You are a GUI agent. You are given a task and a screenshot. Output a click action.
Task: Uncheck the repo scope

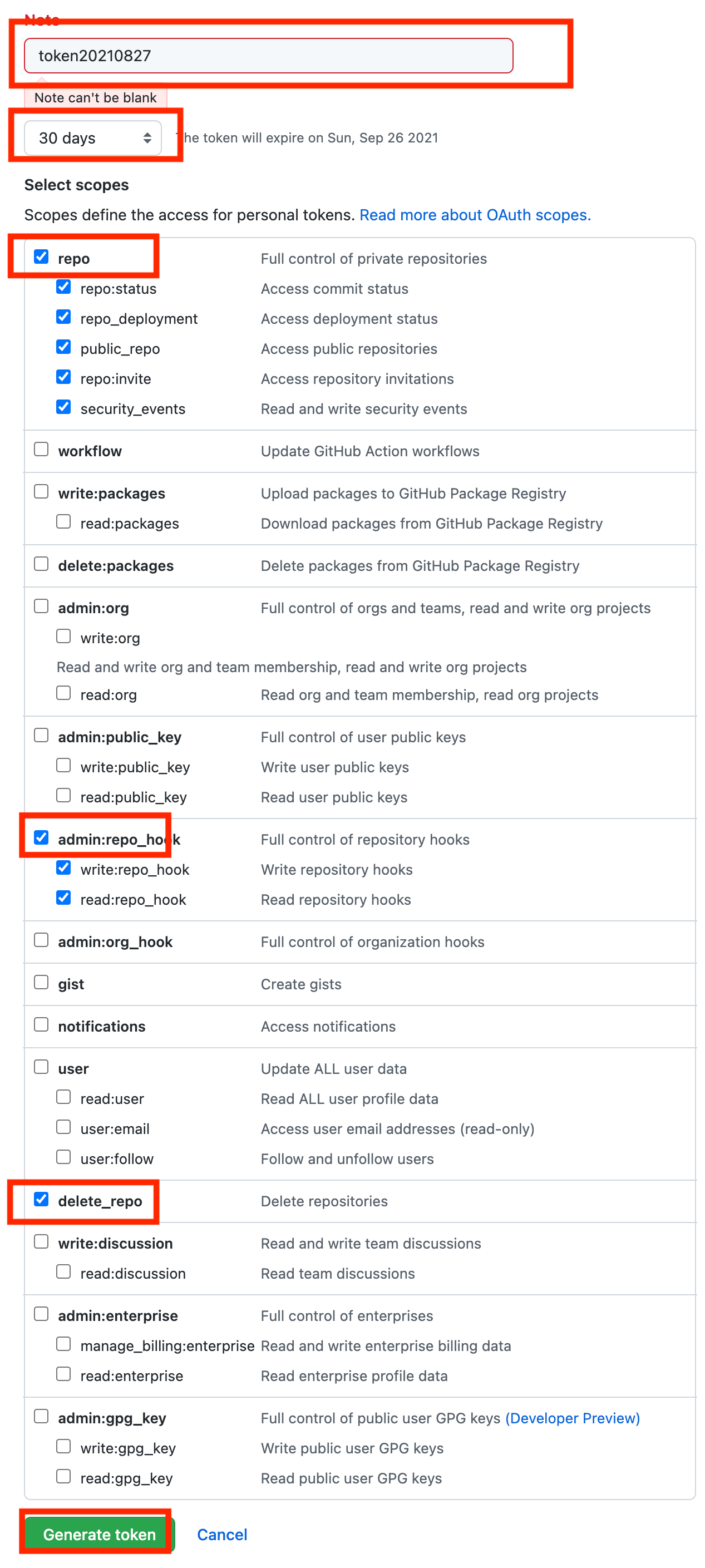click(41, 257)
